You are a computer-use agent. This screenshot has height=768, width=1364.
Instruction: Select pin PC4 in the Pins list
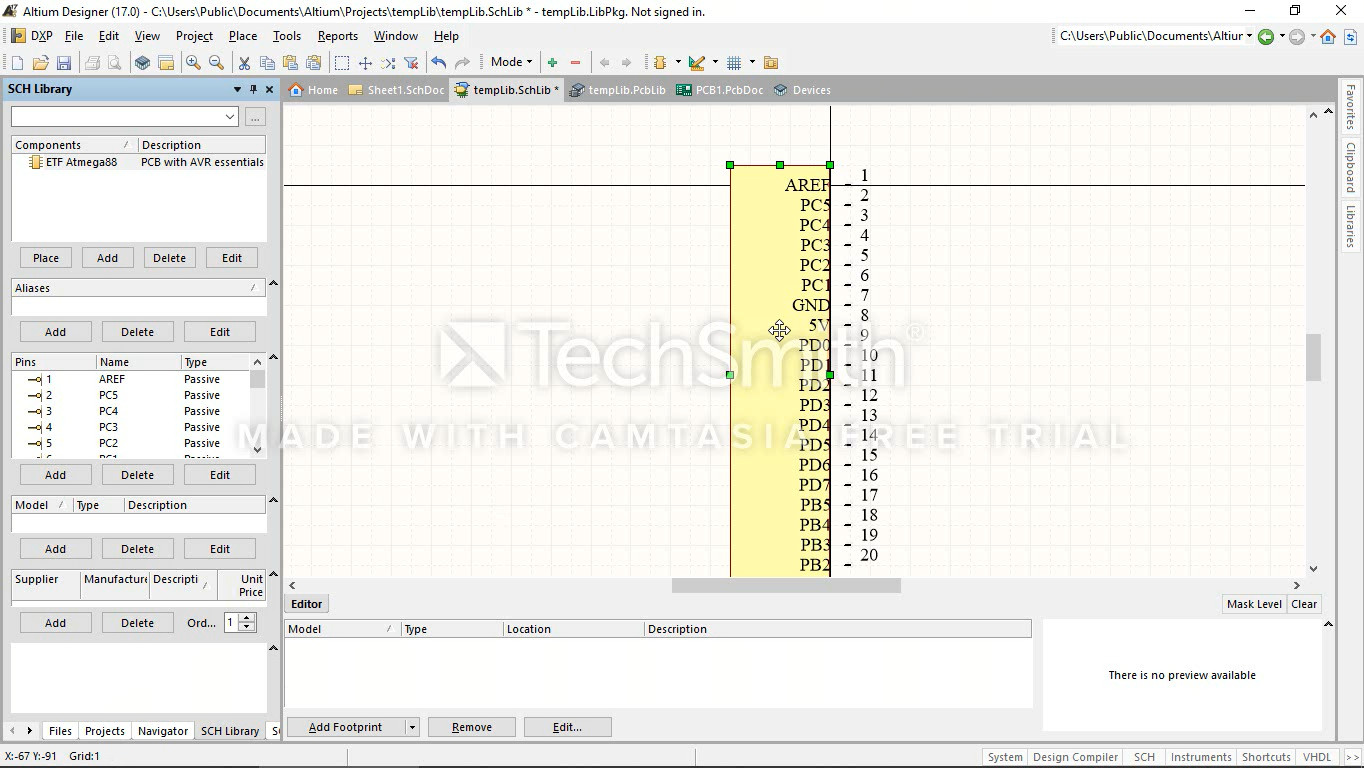coord(108,411)
